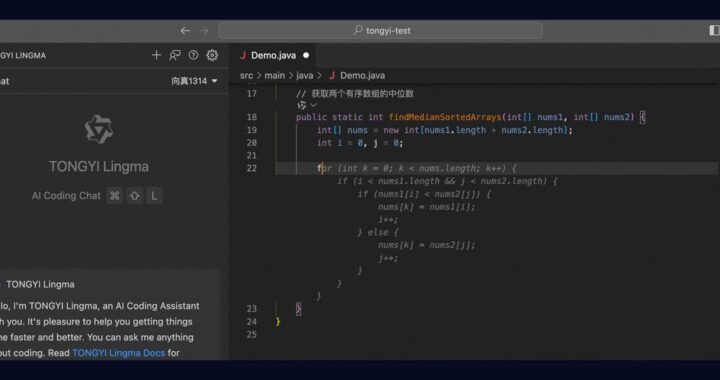Open Lingma settings gear icon
Image resolution: width=720 pixels, height=380 pixels.
click(x=212, y=55)
